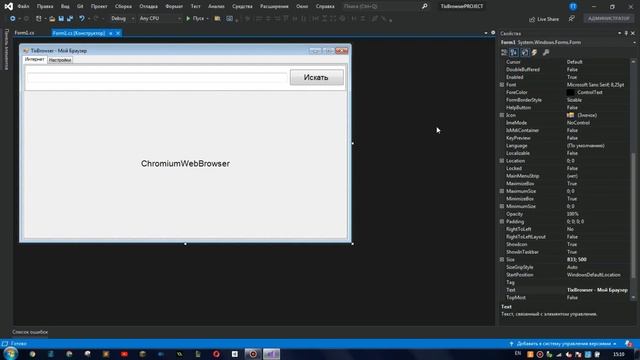The width and height of the screenshot is (640, 360).
Task: Open the document tabs list dropdown arrow
Action: point(486,33)
